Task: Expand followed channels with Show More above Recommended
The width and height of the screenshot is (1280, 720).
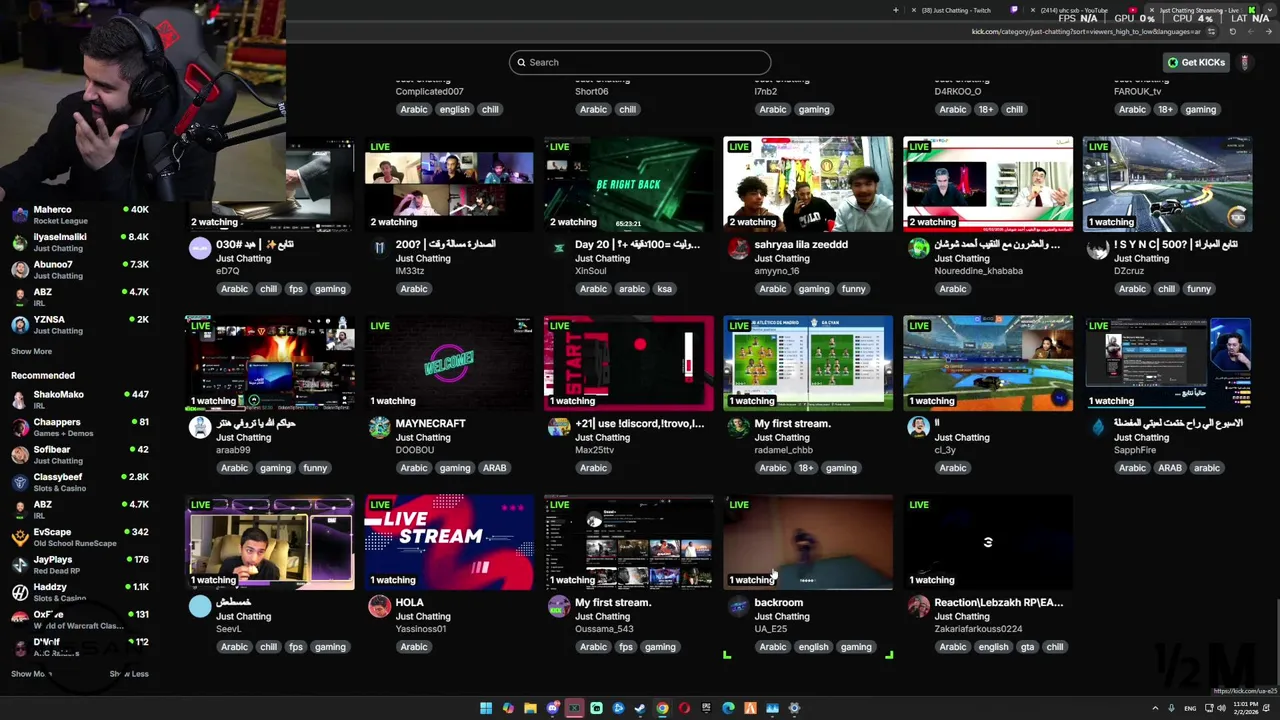Action: 31,351
